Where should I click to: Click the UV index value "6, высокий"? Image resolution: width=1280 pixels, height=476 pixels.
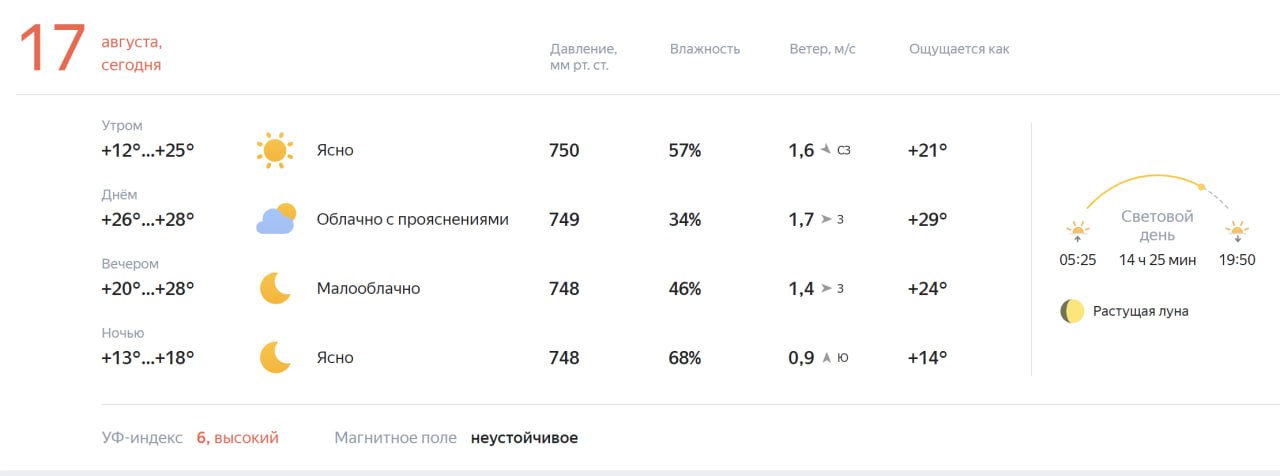237,438
